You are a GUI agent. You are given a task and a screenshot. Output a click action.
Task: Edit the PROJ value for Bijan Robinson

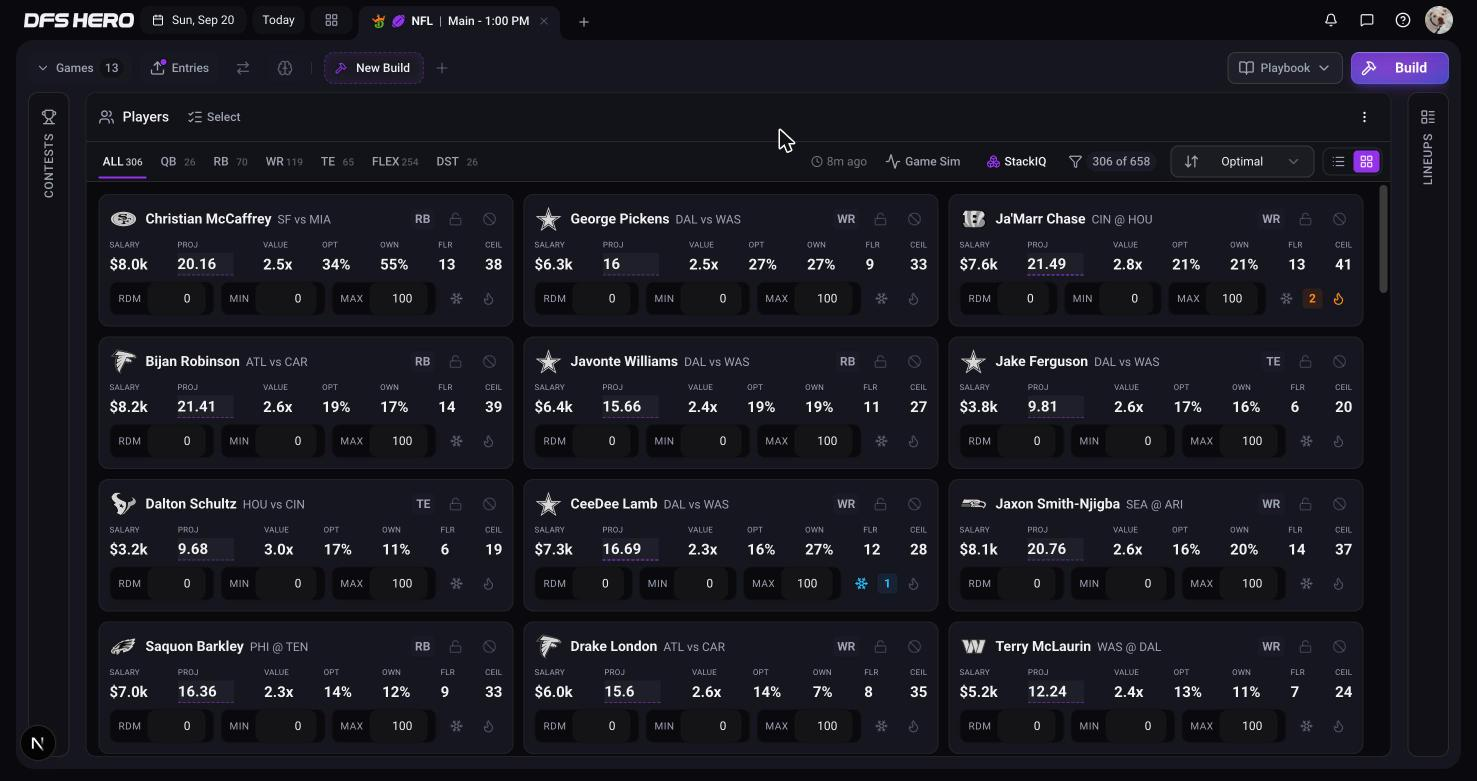pos(203,407)
